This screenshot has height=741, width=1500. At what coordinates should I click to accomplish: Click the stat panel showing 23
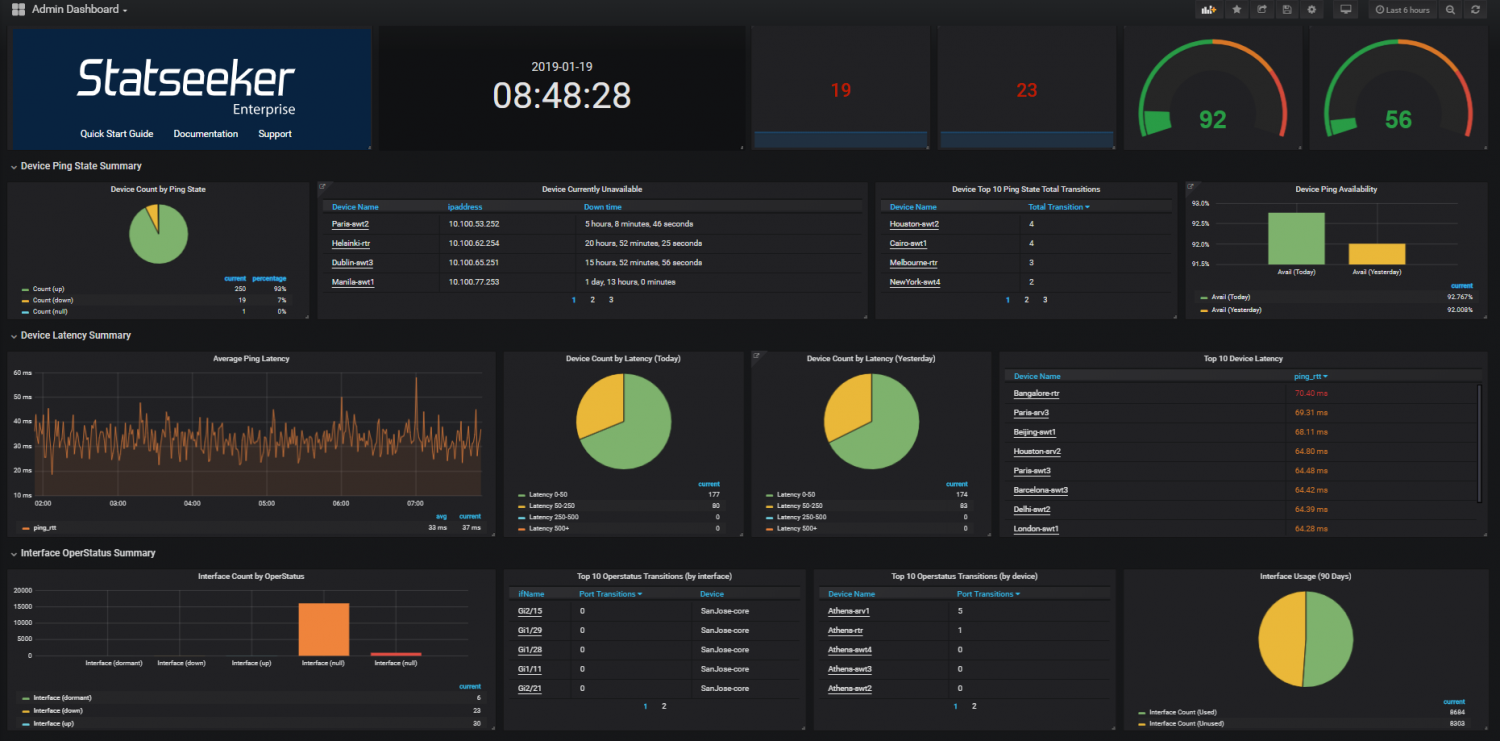pos(1027,88)
